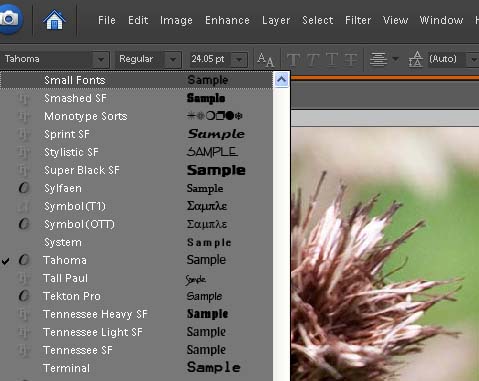Choose Sylfaen font

(x=136, y=188)
